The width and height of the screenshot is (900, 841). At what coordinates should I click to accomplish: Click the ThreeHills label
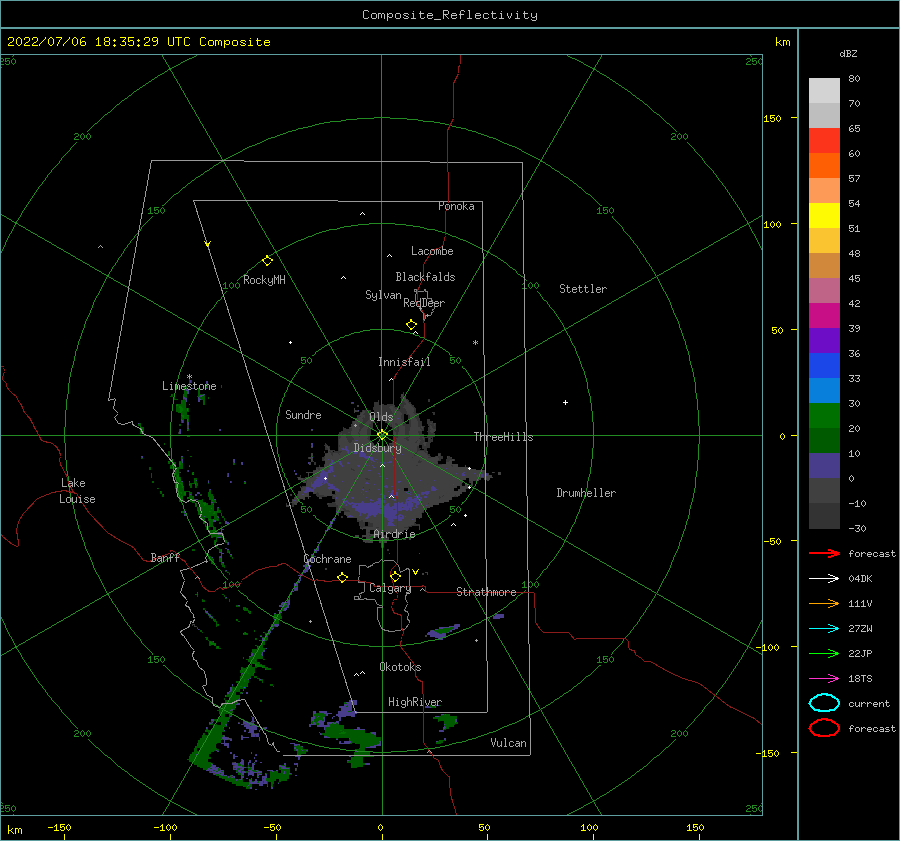pos(503,437)
